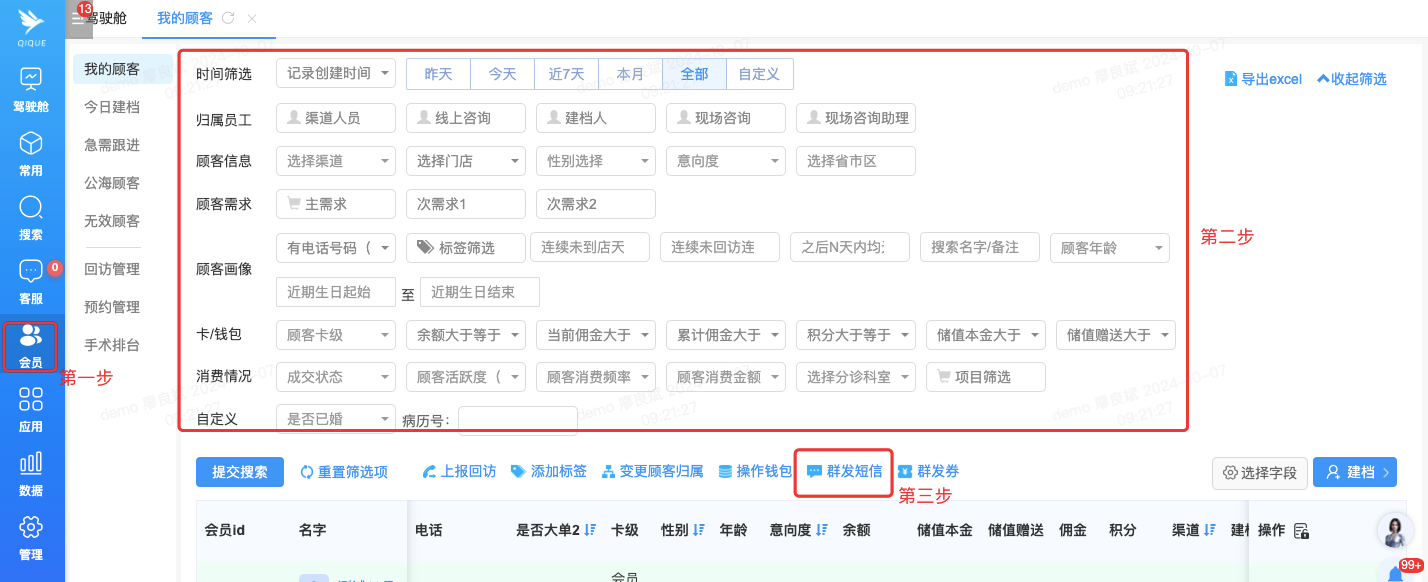The height and width of the screenshot is (582, 1428).
Task: Expand the 是否已婚 dropdown
Action: click(335, 419)
